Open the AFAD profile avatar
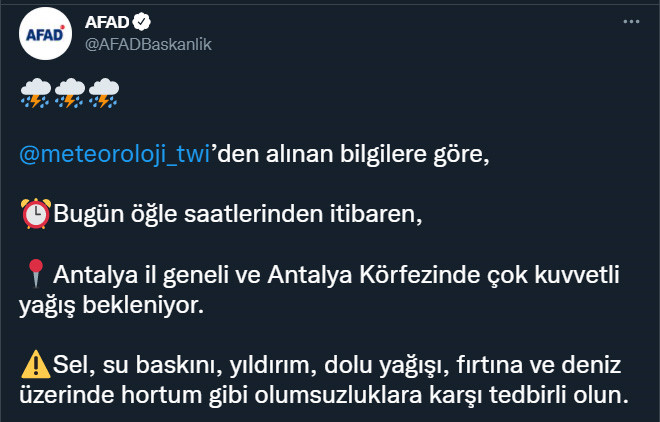Screen dimensions: 660x422 pyautogui.click(x=45, y=34)
